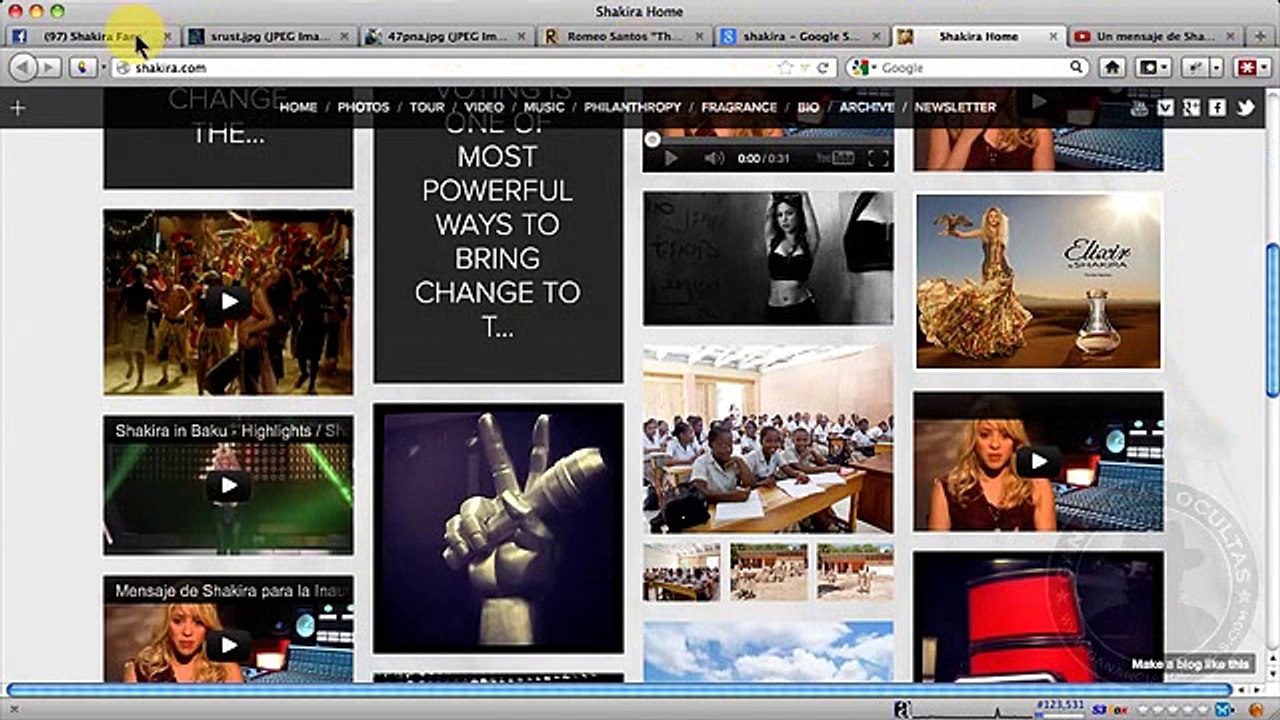Image resolution: width=1280 pixels, height=720 pixels.
Task: Open the voting quote text post
Action: tap(498, 235)
